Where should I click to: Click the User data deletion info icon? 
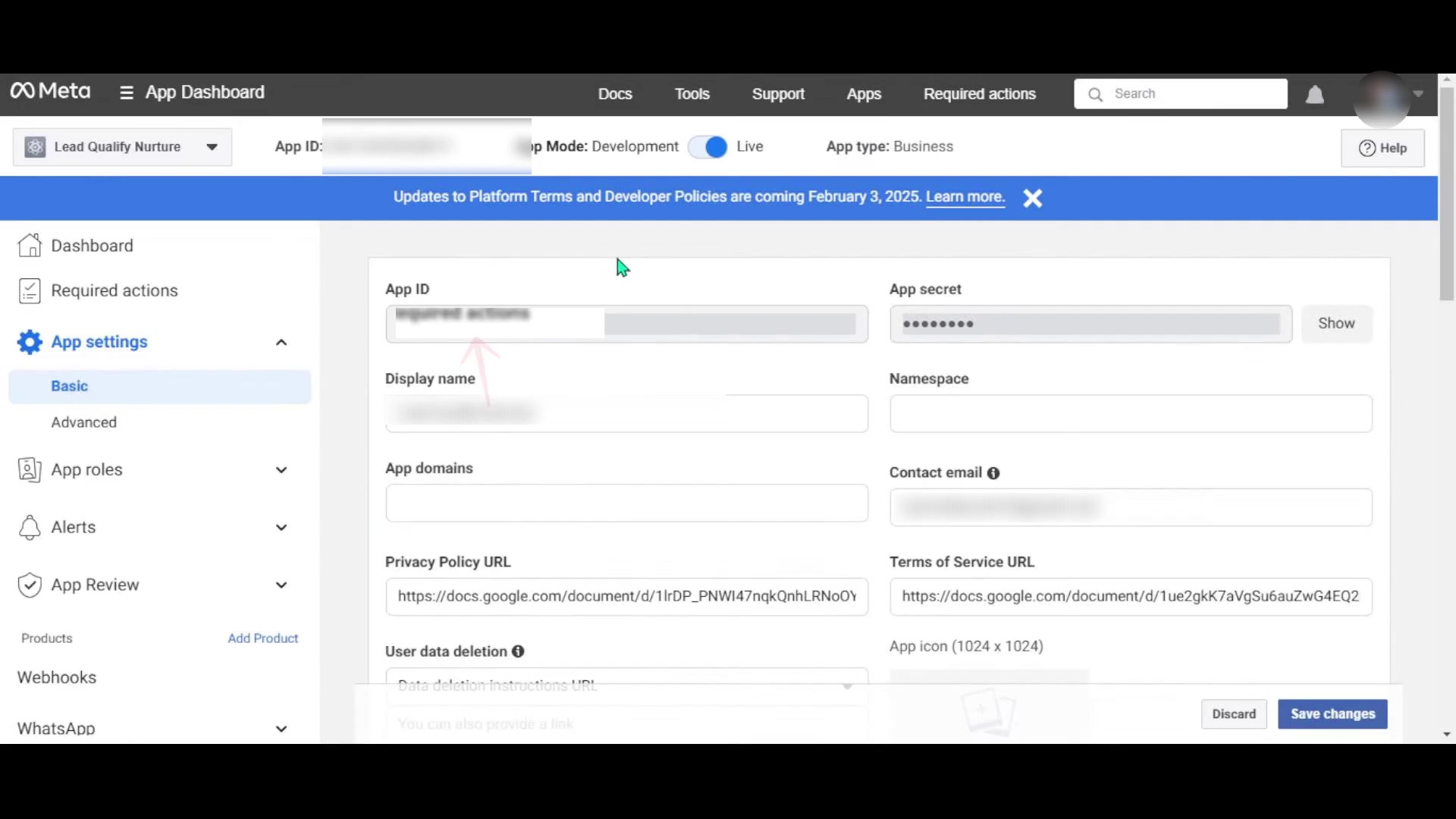pyautogui.click(x=518, y=651)
